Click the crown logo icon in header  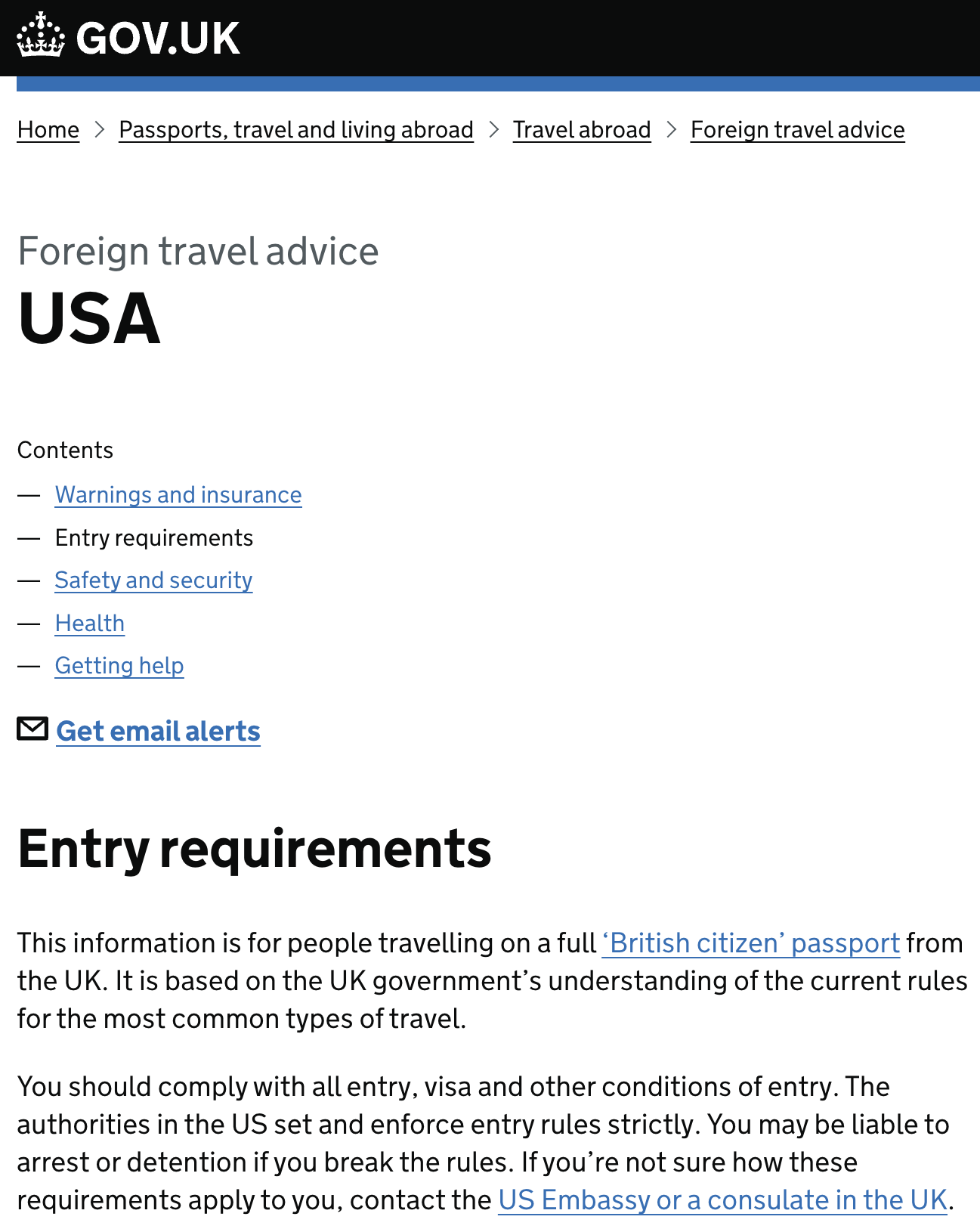pos(41,35)
